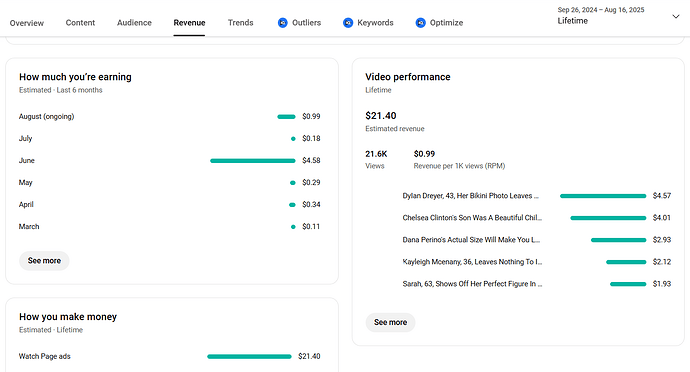Click the Kayleigh Mcenany revenue bar
This screenshot has width=690, height=372.
[x=626, y=262]
